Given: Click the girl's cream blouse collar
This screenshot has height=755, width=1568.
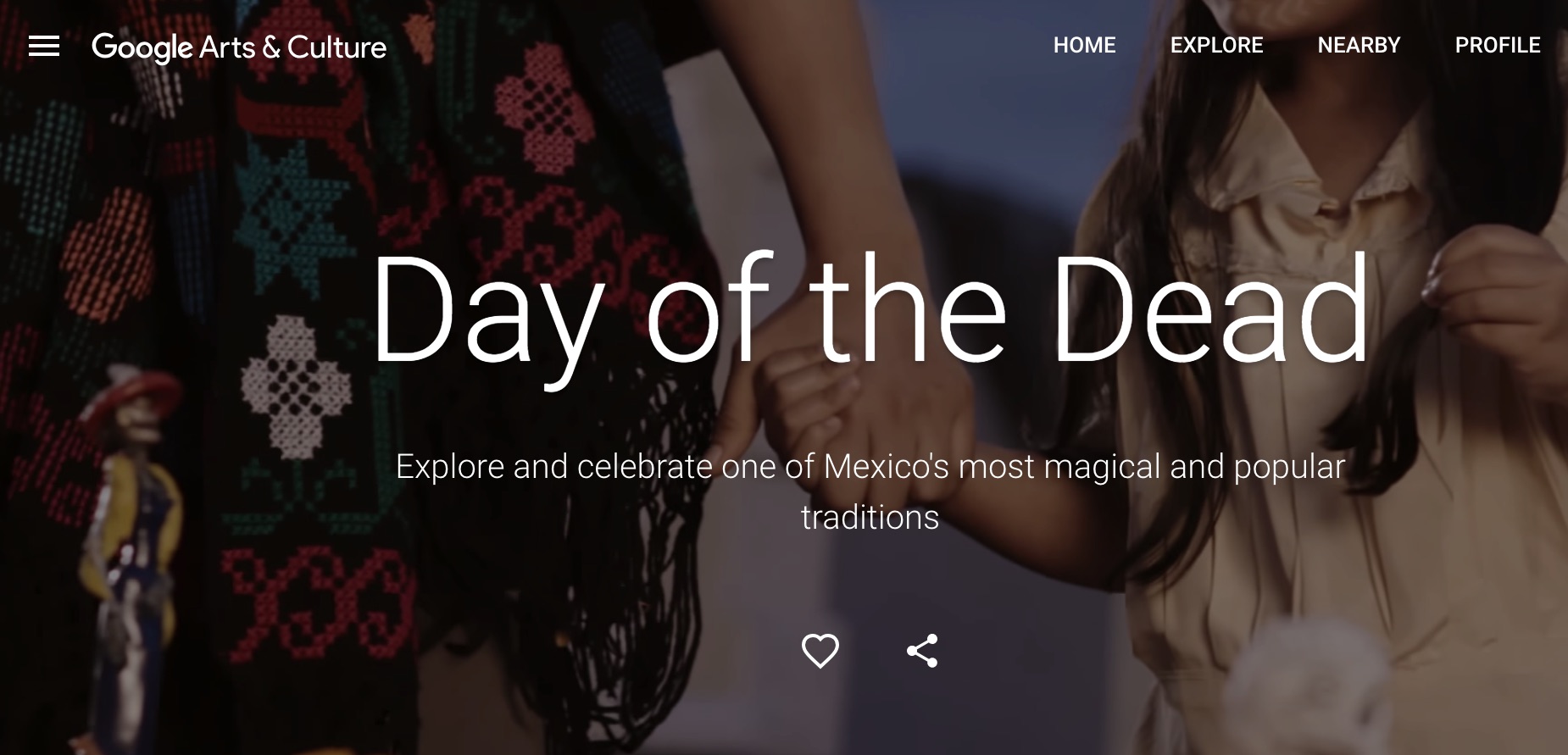Looking at the screenshot, I should [1322, 169].
